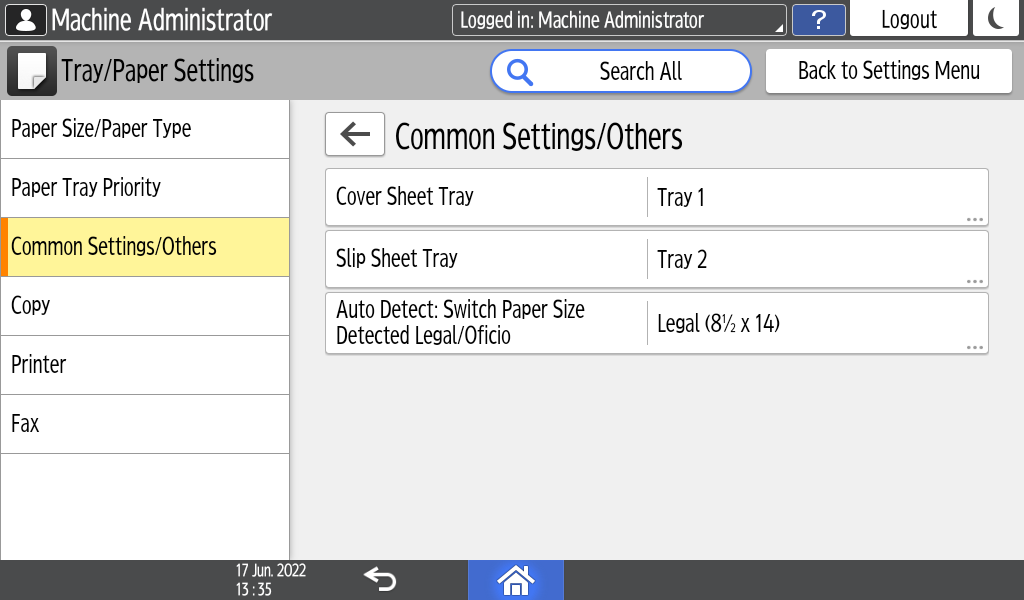This screenshot has height=600, width=1024.
Task: Click the Machine Administrator user icon
Action: pos(25,20)
